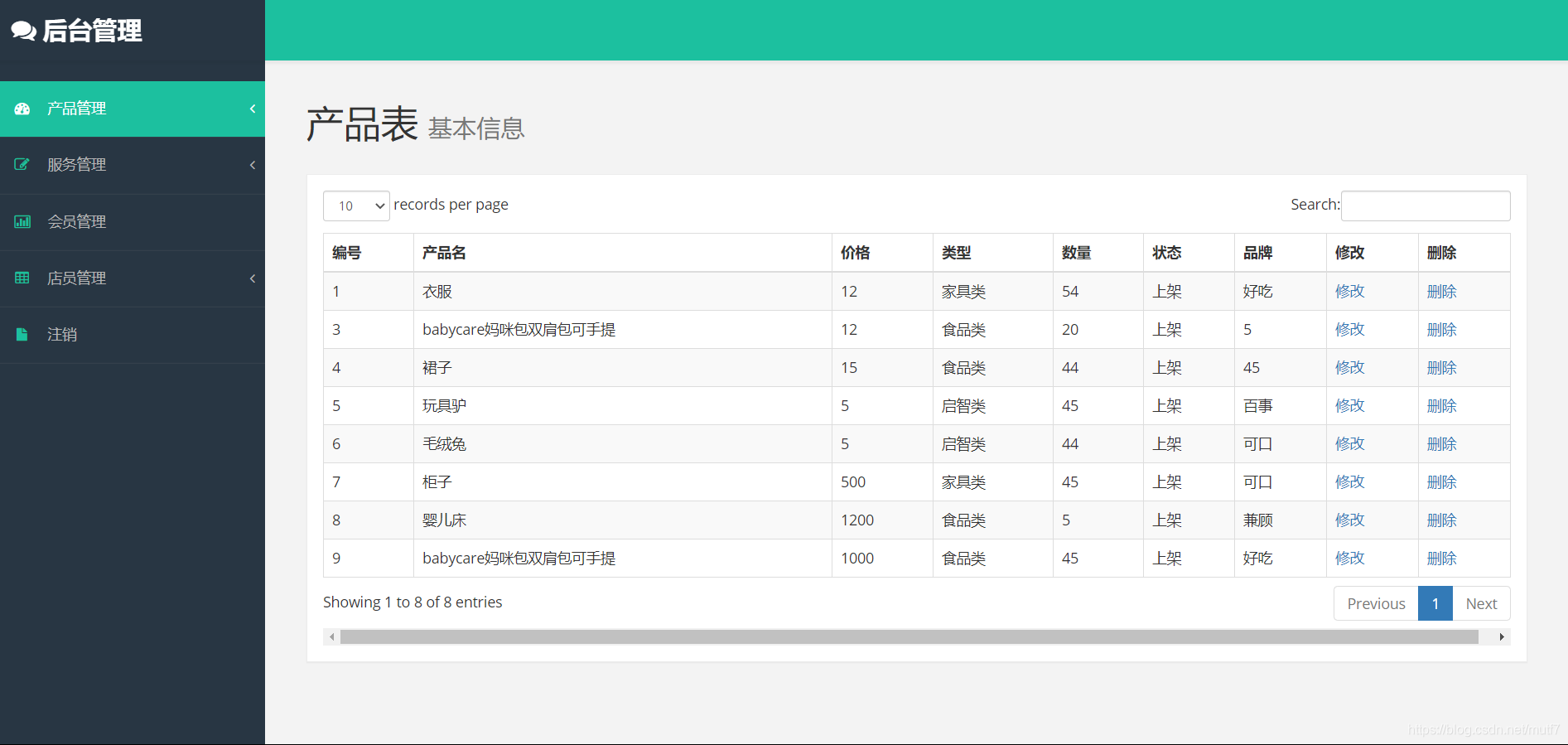Click 删除 for product 婴儿床

(1441, 520)
